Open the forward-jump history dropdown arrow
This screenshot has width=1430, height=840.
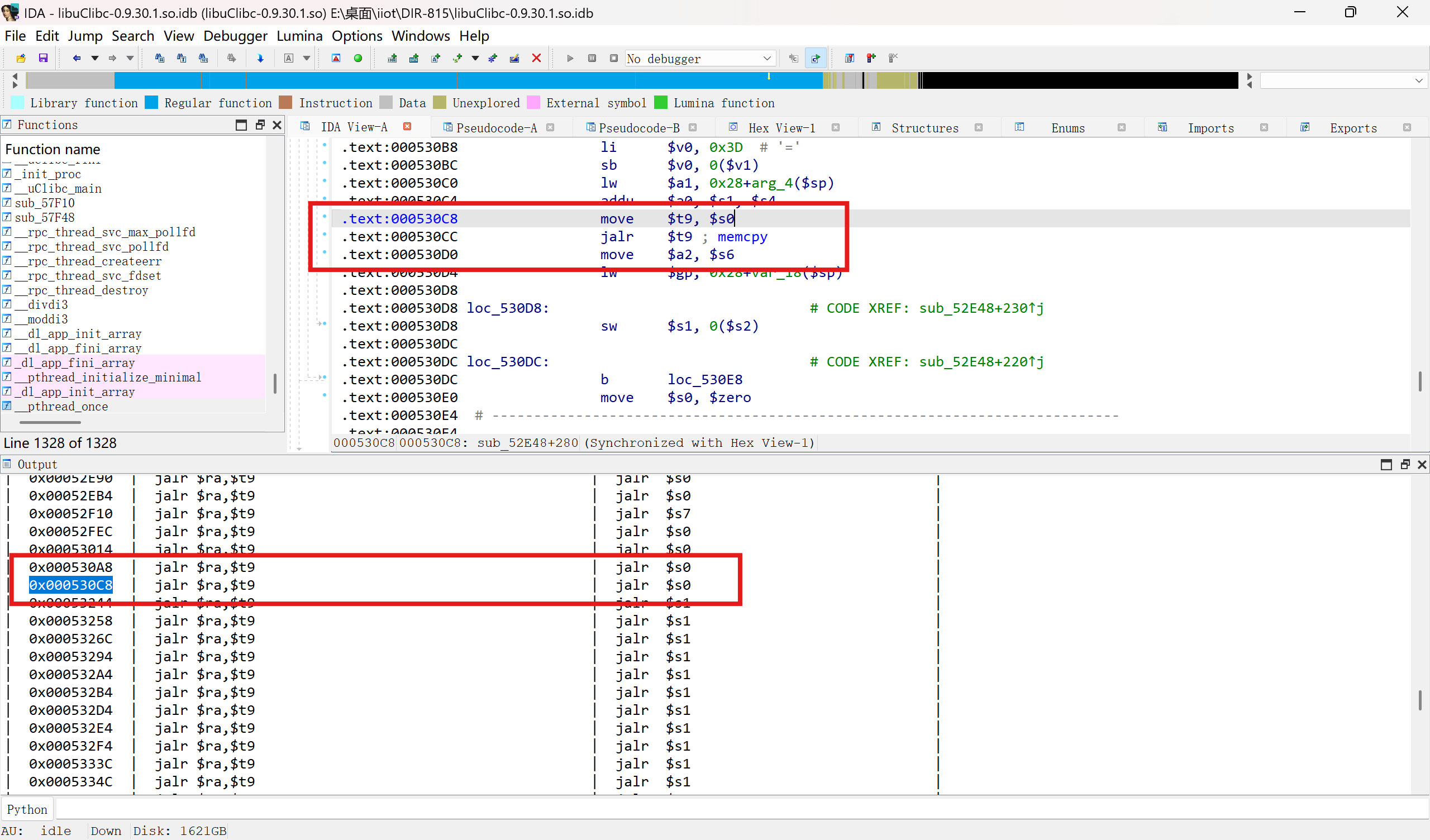click(130, 58)
